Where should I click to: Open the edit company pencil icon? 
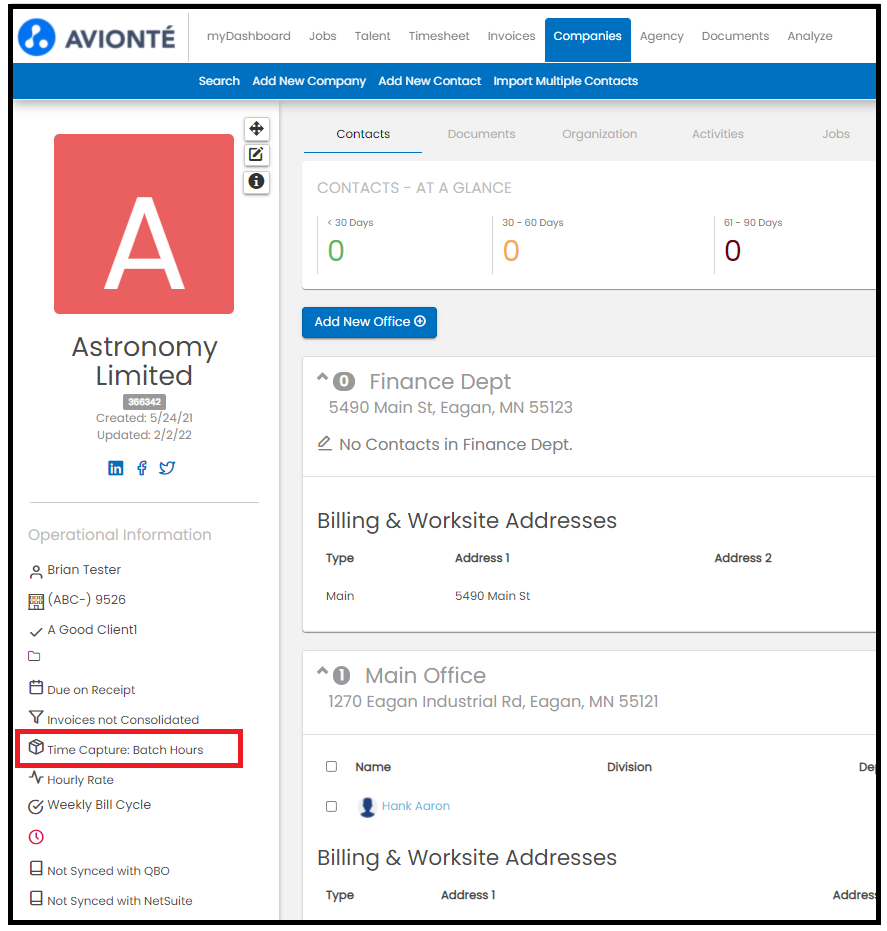coord(256,155)
